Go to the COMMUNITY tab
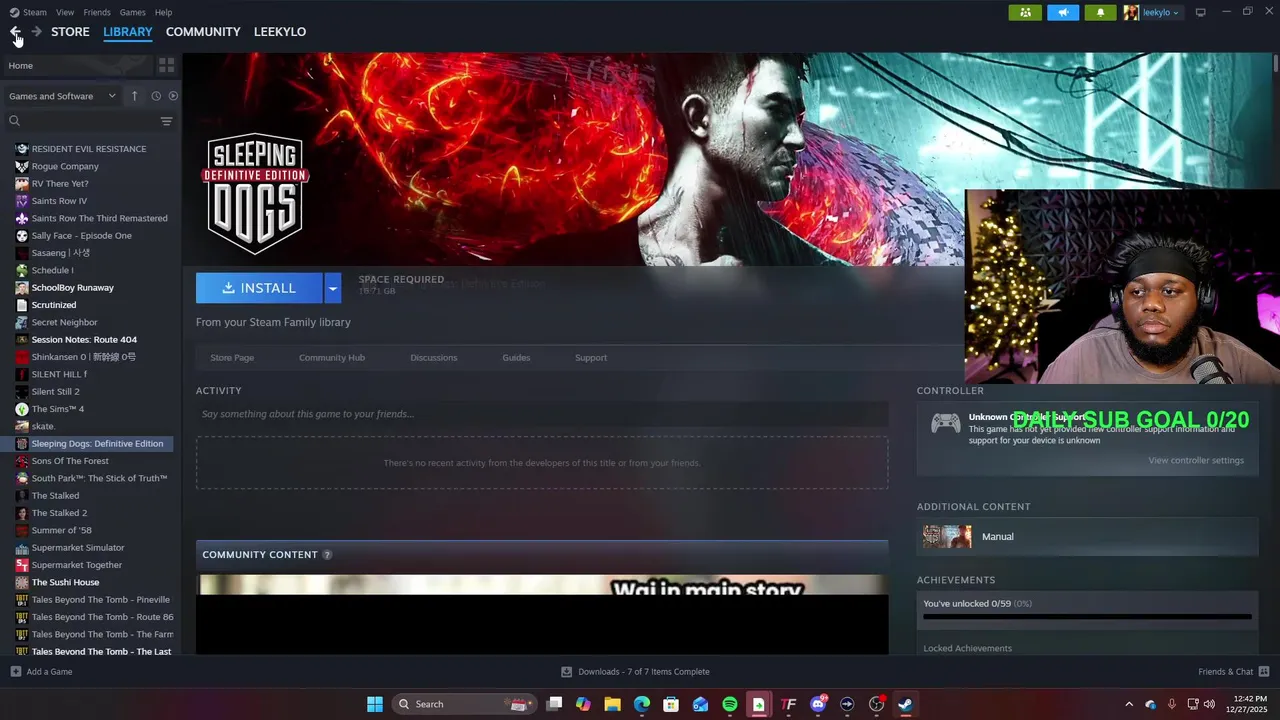 [203, 32]
